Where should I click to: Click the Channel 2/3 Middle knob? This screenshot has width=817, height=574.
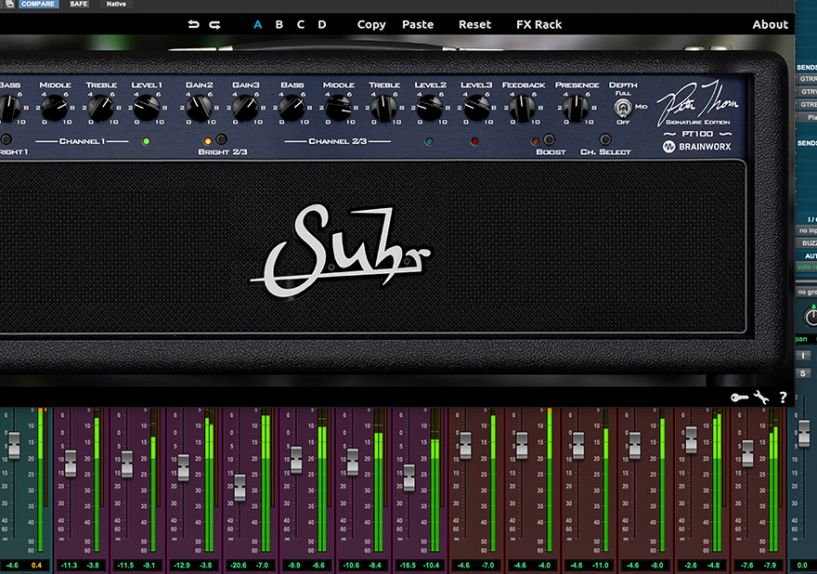pyautogui.click(x=338, y=108)
